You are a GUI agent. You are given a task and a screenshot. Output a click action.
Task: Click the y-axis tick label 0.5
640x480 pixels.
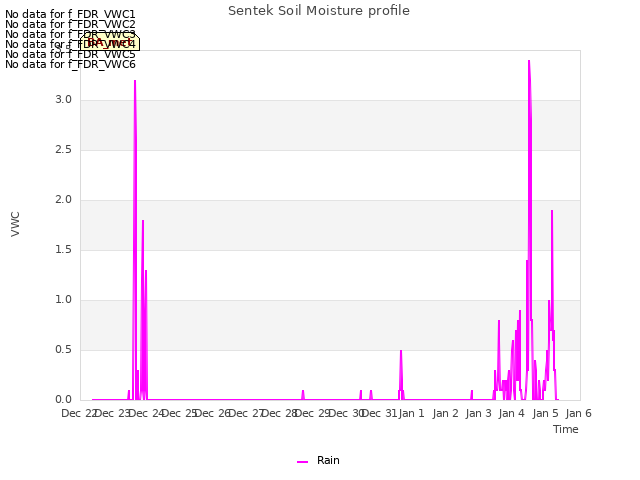[64, 350]
